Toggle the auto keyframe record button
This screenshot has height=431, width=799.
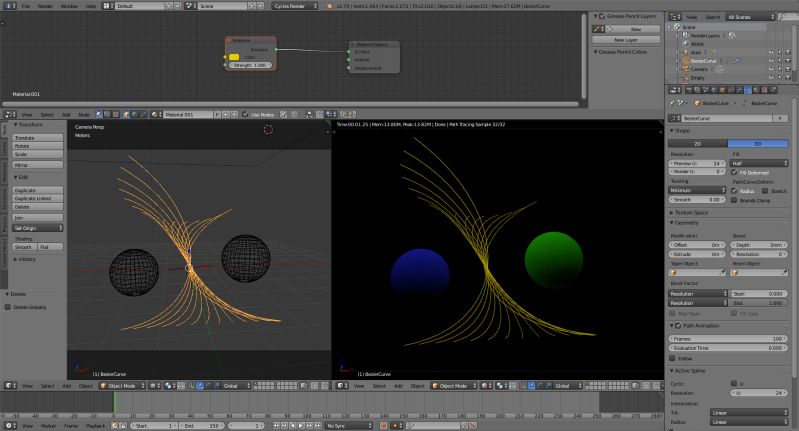coord(384,425)
